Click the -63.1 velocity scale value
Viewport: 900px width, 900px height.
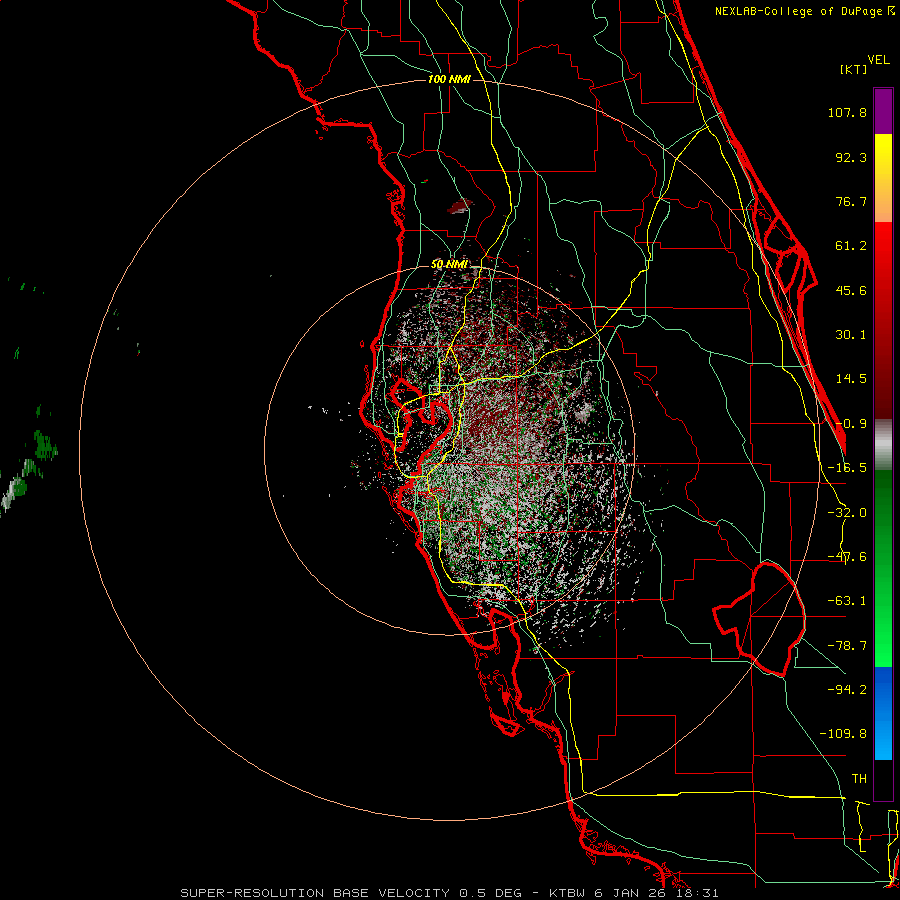pyautogui.click(x=847, y=601)
